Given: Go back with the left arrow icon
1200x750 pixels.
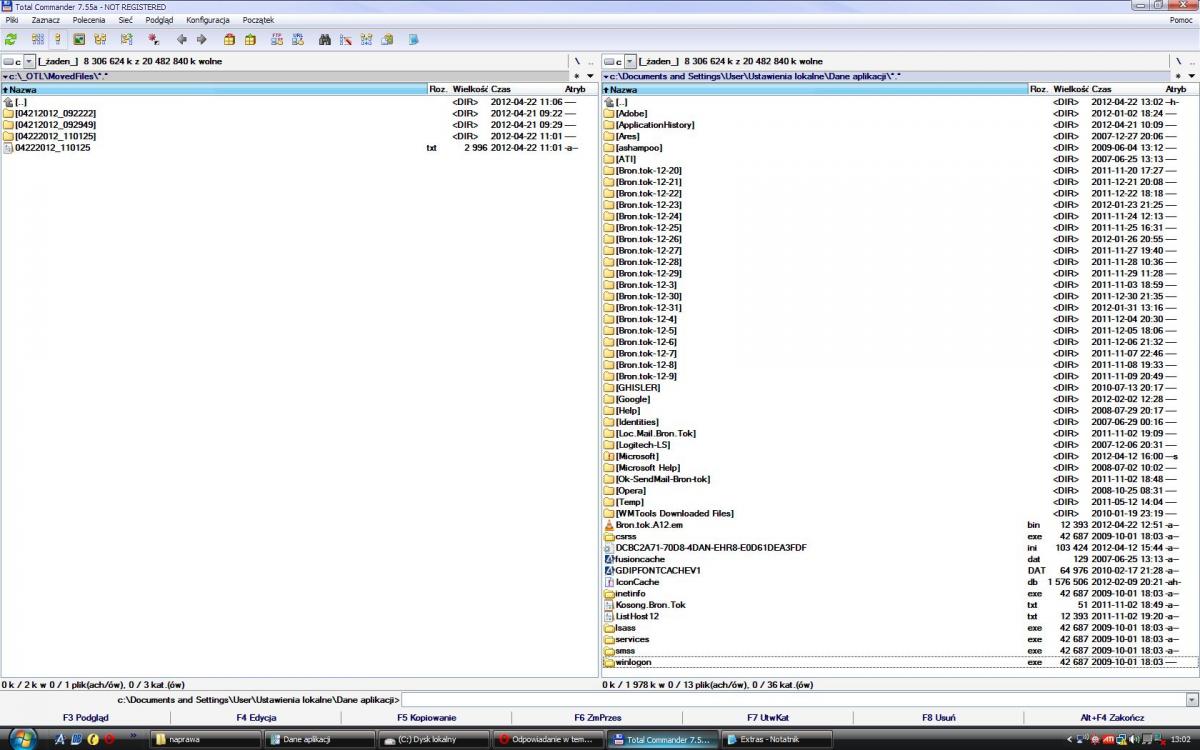Looking at the screenshot, I should (181, 40).
